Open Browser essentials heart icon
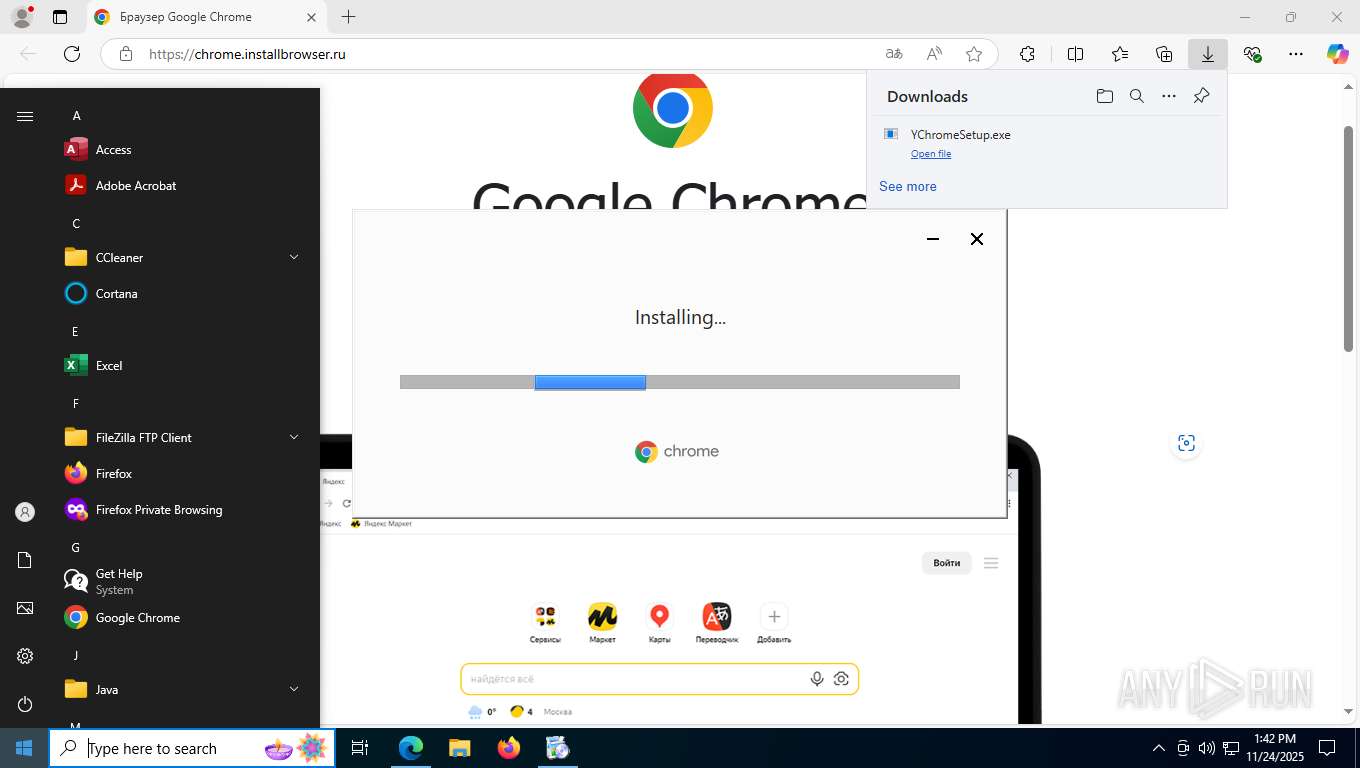 click(1252, 54)
